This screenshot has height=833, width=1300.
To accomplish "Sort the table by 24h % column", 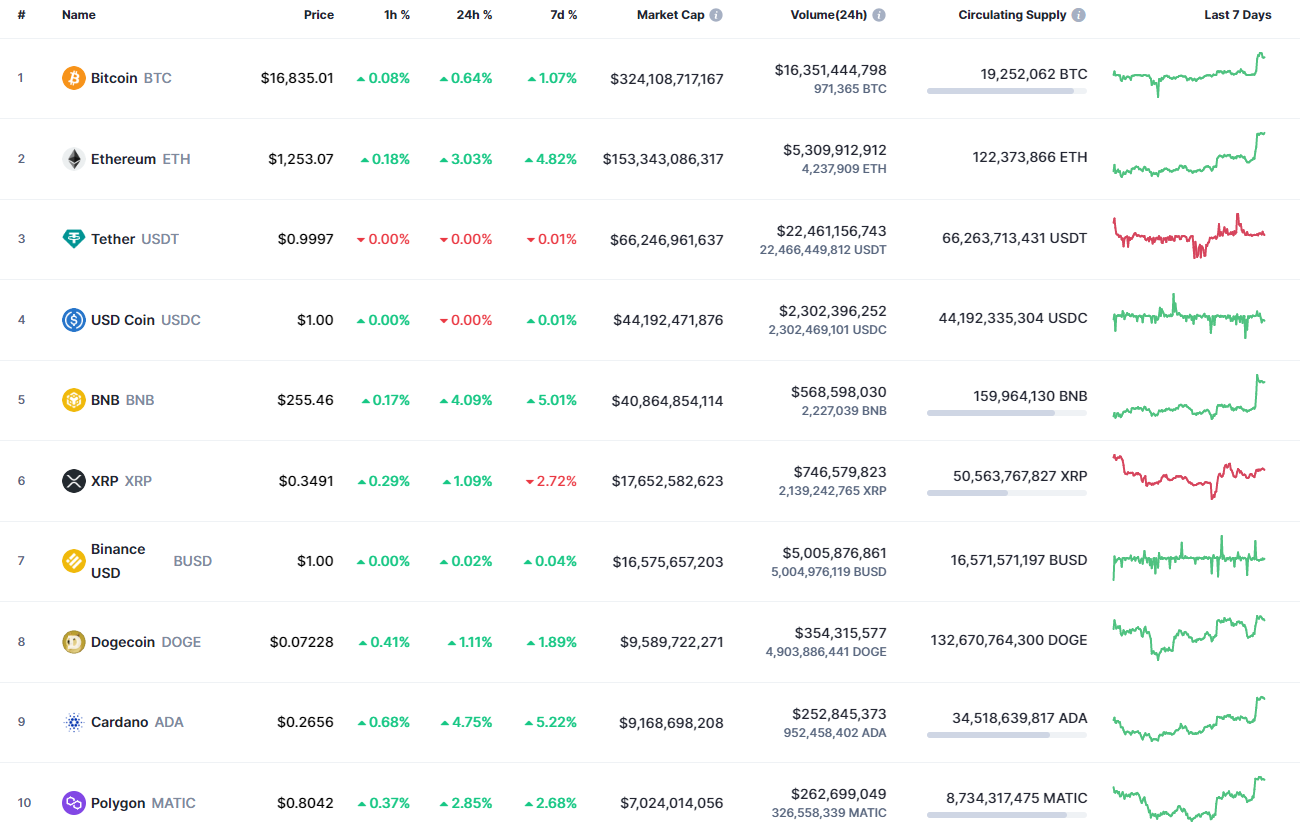I will [474, 14].
